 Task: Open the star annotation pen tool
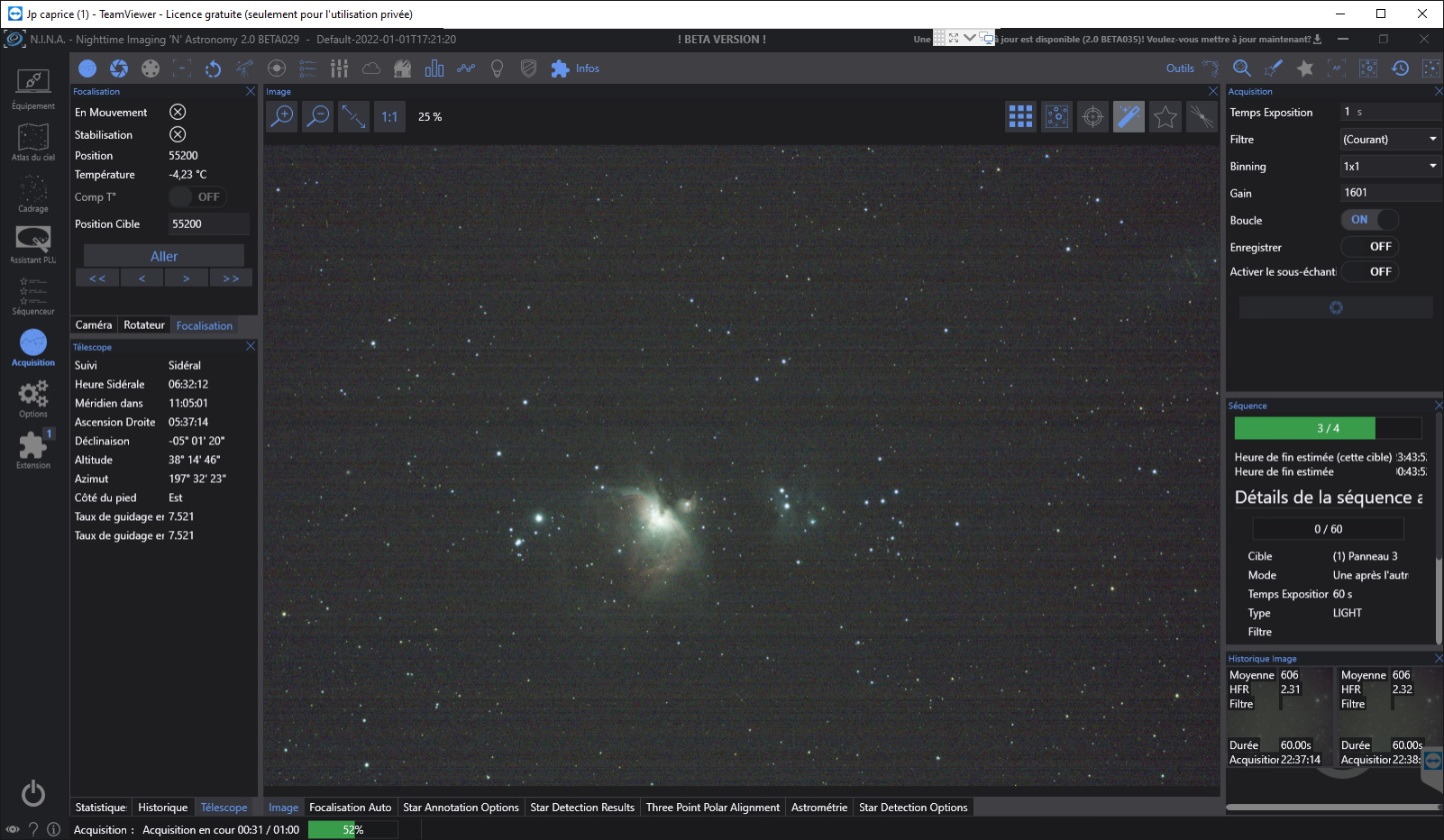click(1273, 68)
